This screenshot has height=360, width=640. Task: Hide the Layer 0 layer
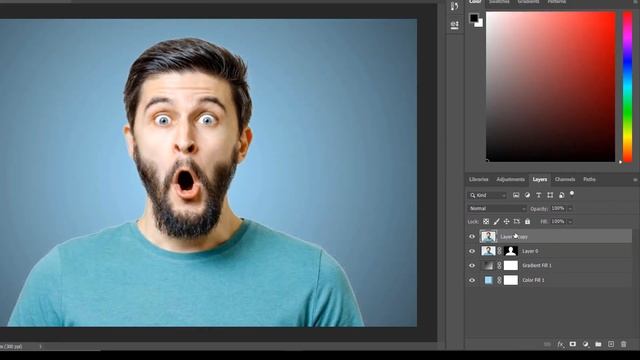(x=472, y=251)
